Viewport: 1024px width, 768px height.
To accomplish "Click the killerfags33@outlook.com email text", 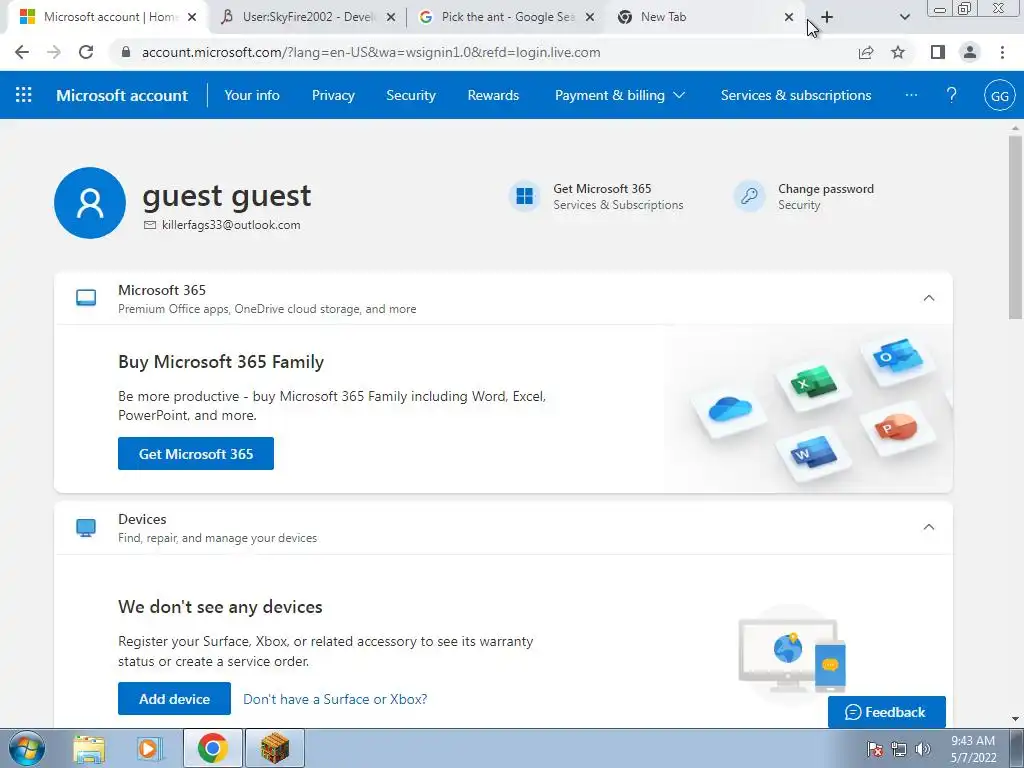I will (231, 225).
